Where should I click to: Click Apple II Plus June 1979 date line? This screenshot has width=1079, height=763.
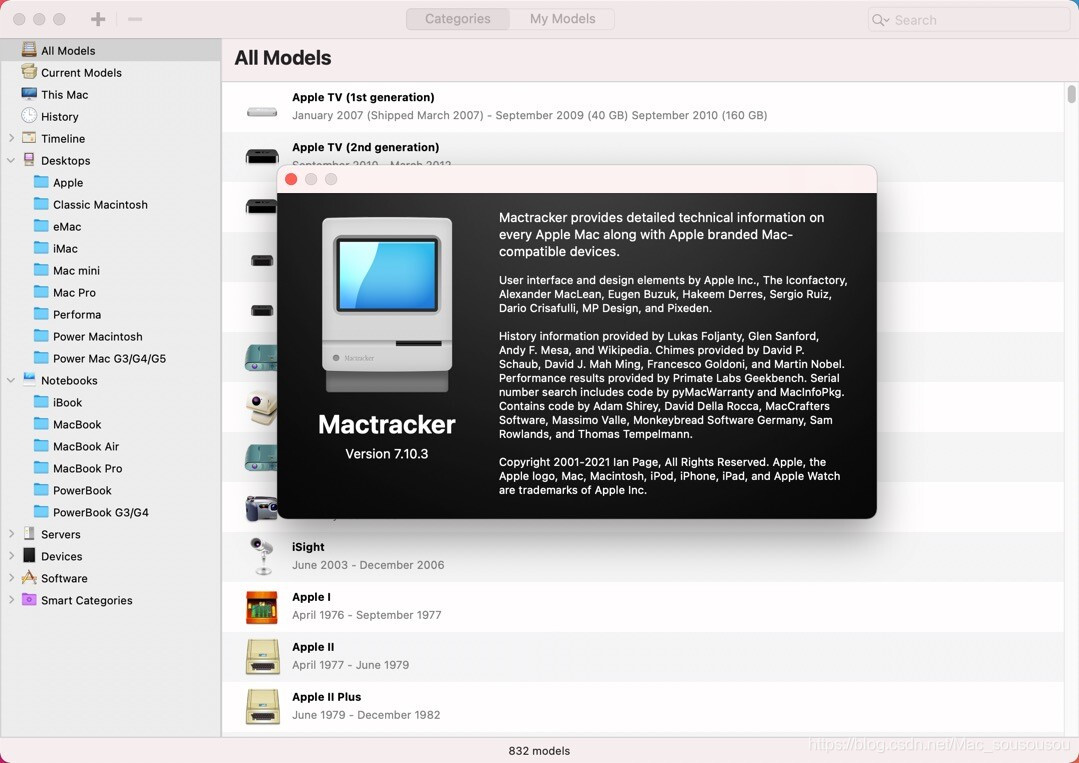[366, 715]
